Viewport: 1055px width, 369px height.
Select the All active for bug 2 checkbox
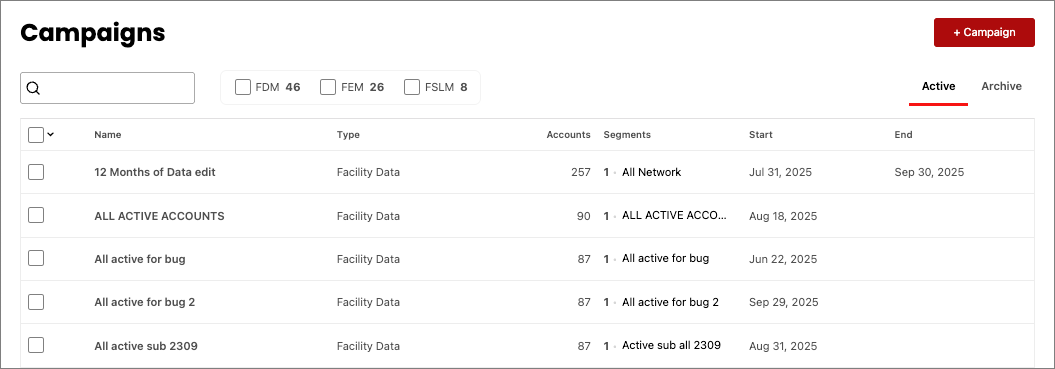36,302
